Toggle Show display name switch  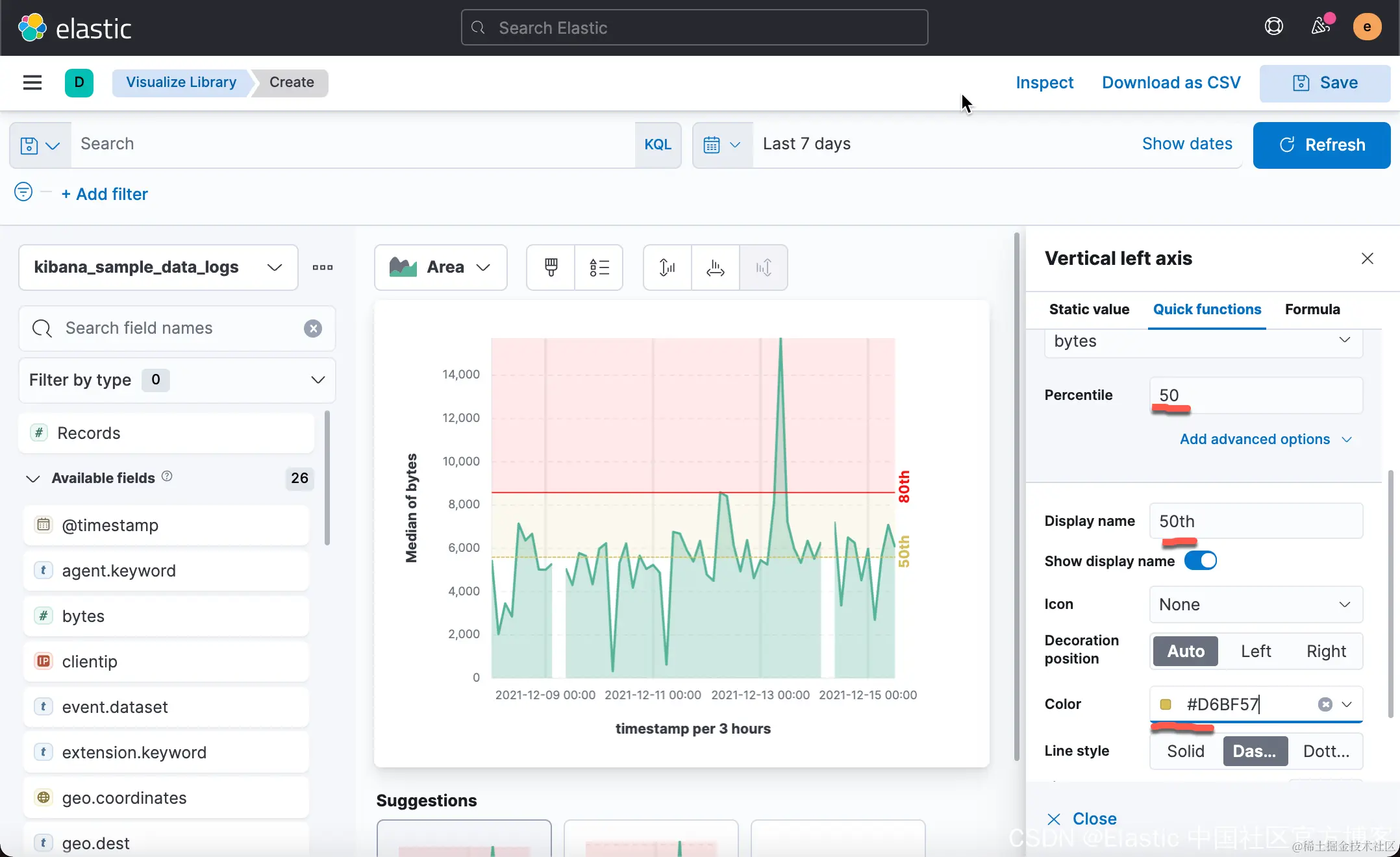[1200, 560]
